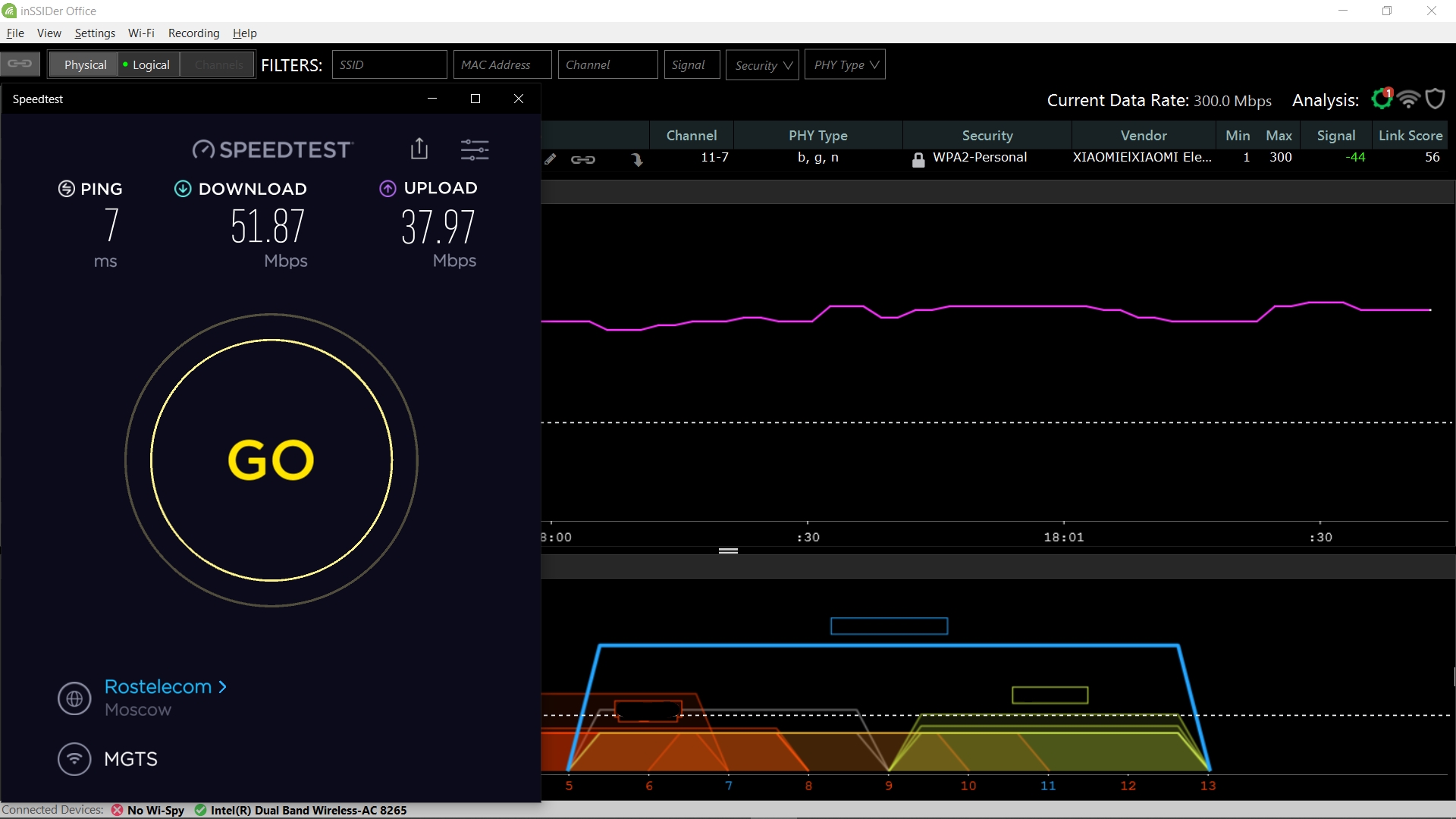Toggle the Channels view button
Screen dimensions: 1456x819
click(x=218, y=64)
